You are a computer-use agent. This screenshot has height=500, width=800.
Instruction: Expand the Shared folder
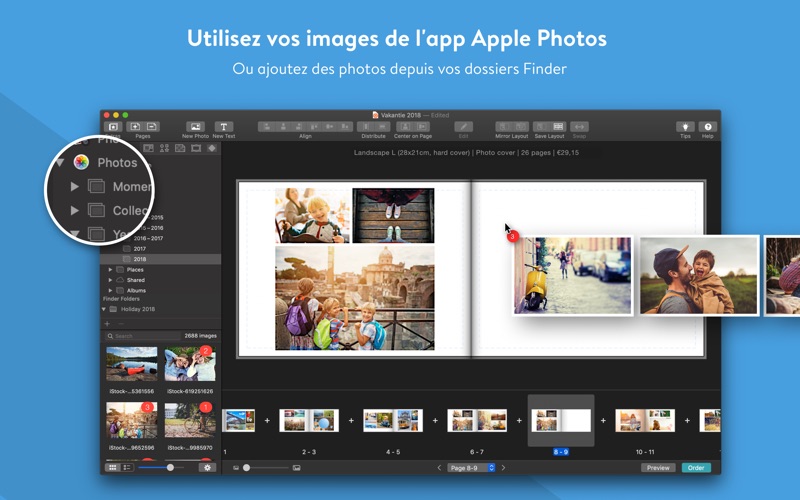pyautogui.click(x=110, y=280)
